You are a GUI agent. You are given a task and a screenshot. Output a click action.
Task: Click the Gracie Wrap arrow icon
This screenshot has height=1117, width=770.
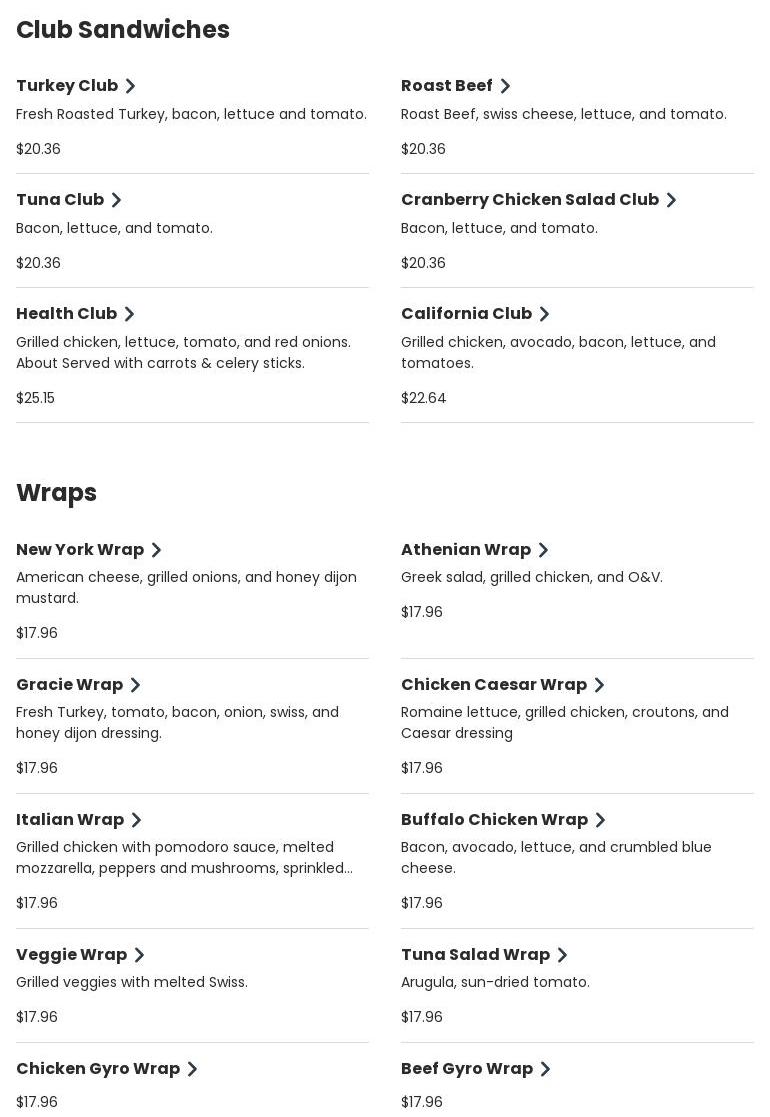pyautogui.click(x=135, y=686)
